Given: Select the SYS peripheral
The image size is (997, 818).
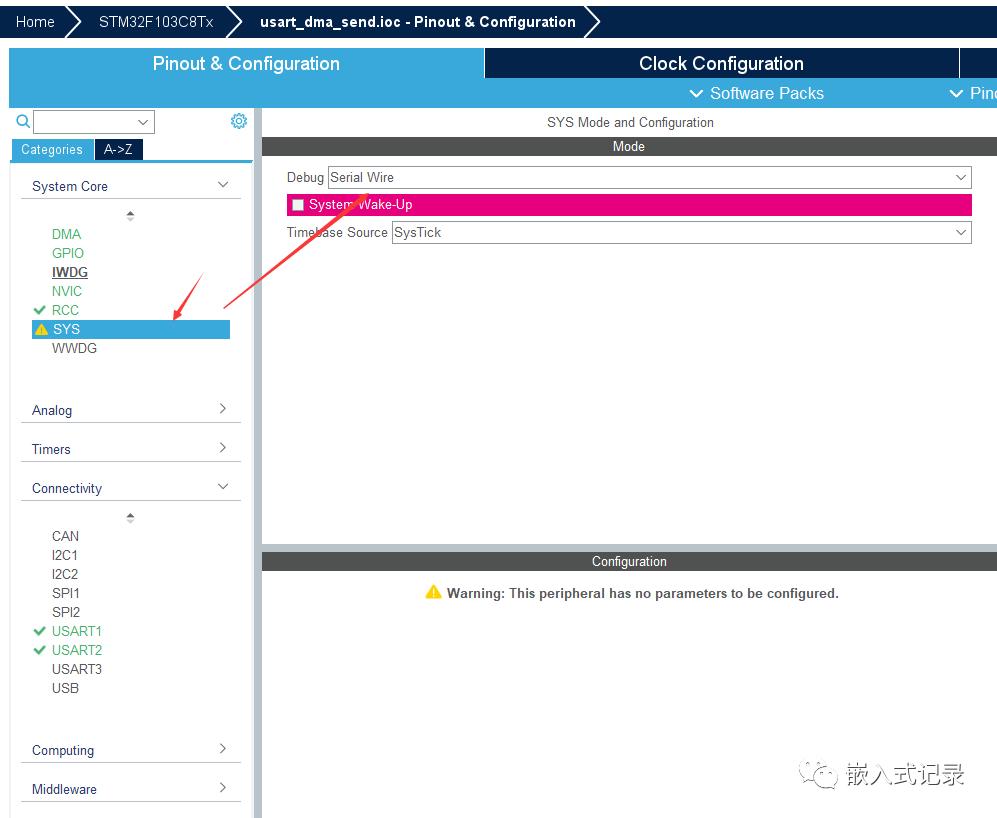Looking at the screenshot, I should tap(130, 329).
